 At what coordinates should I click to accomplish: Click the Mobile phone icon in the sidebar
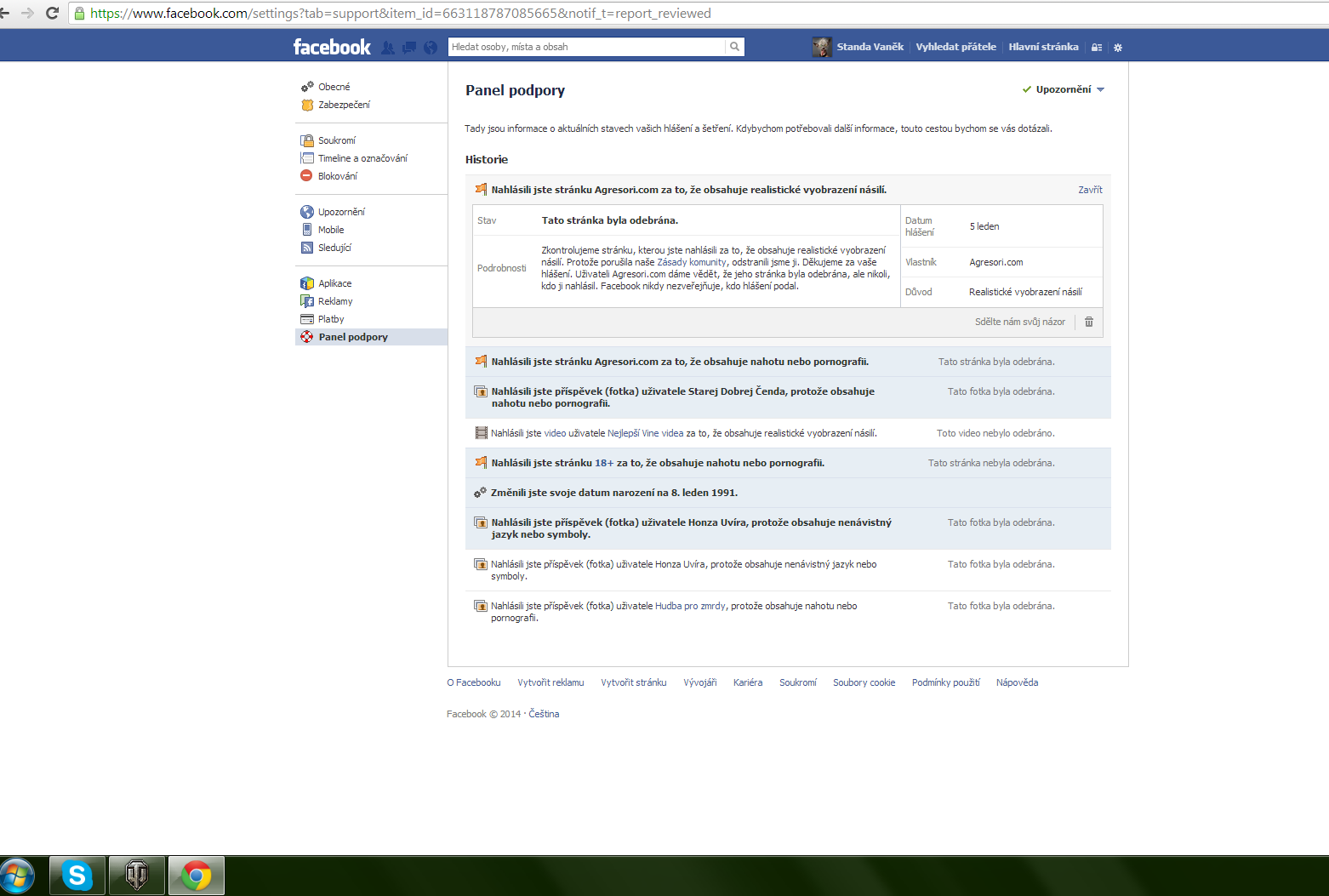(307, 230)
